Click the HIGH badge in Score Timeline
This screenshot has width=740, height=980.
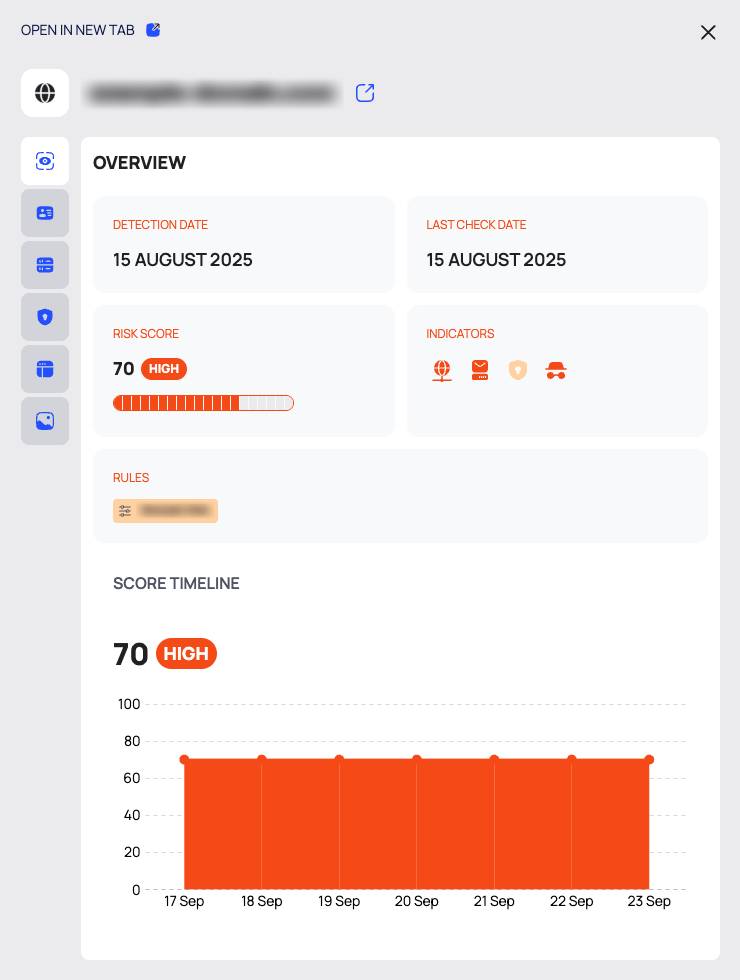pyautogui.click(x=186, y=654)
